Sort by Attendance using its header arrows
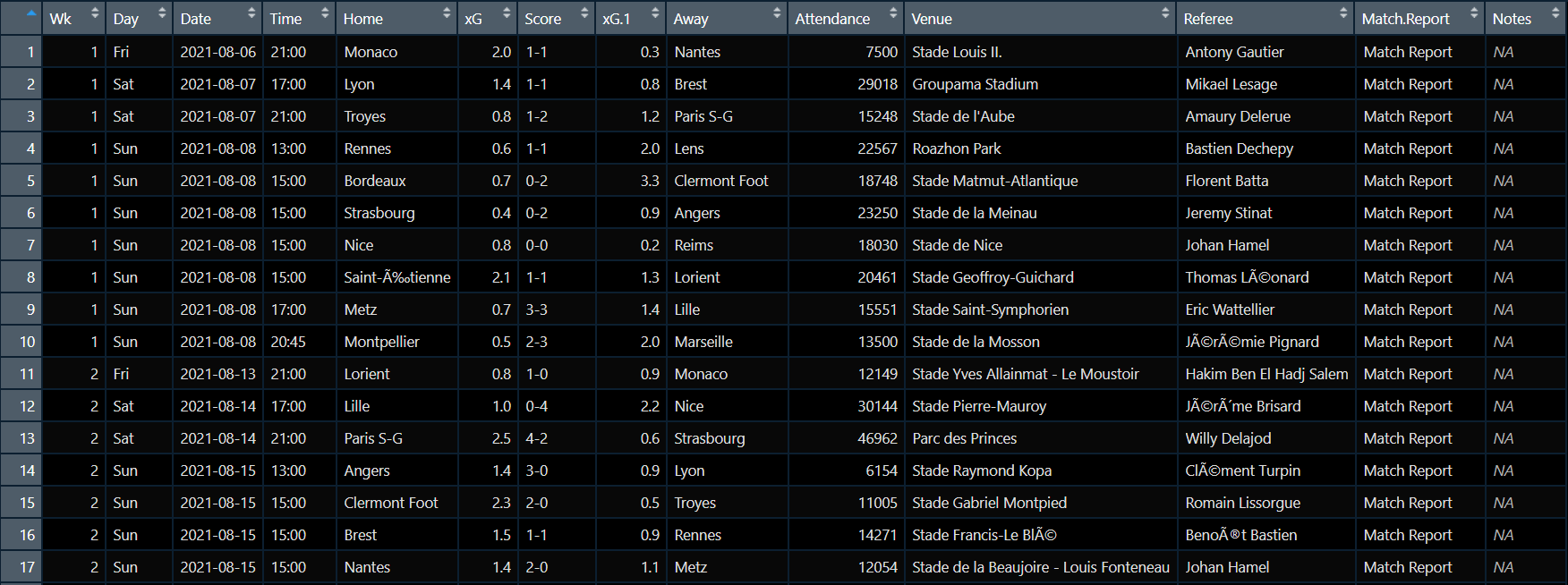 [x=893, y=14]
